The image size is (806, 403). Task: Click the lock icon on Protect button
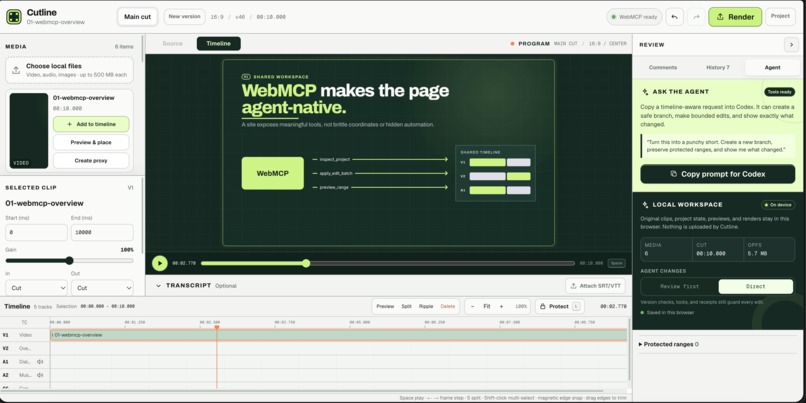543,306
